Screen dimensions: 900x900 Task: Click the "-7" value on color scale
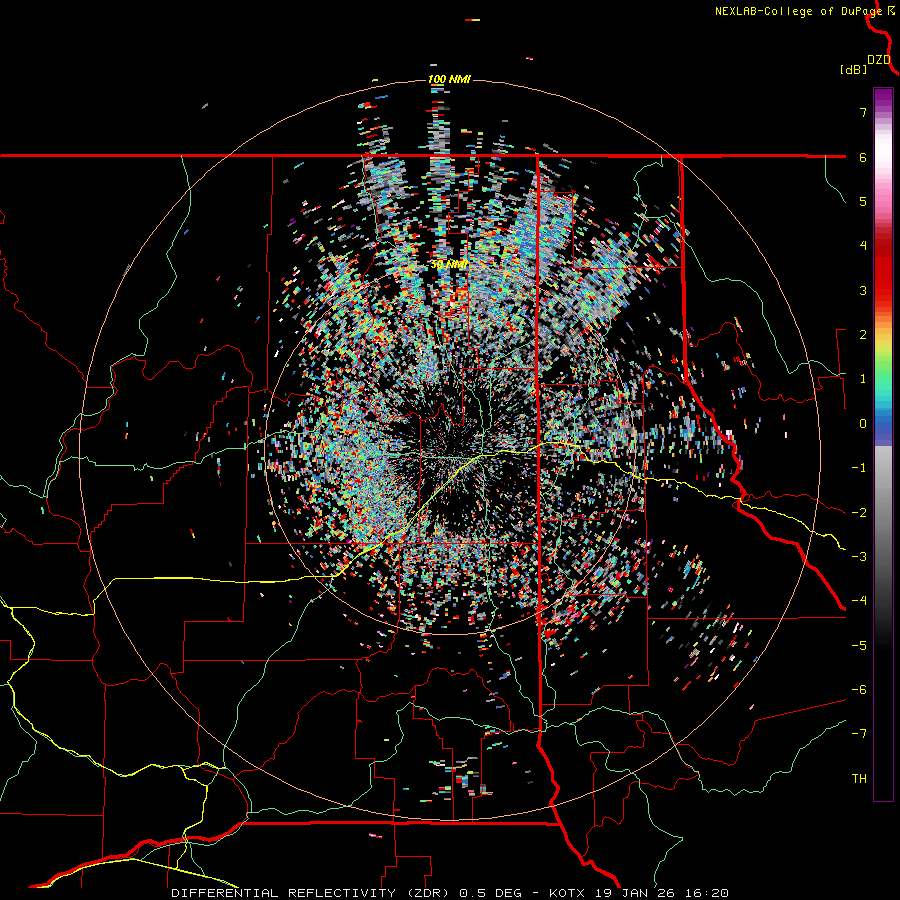point(859,734)
